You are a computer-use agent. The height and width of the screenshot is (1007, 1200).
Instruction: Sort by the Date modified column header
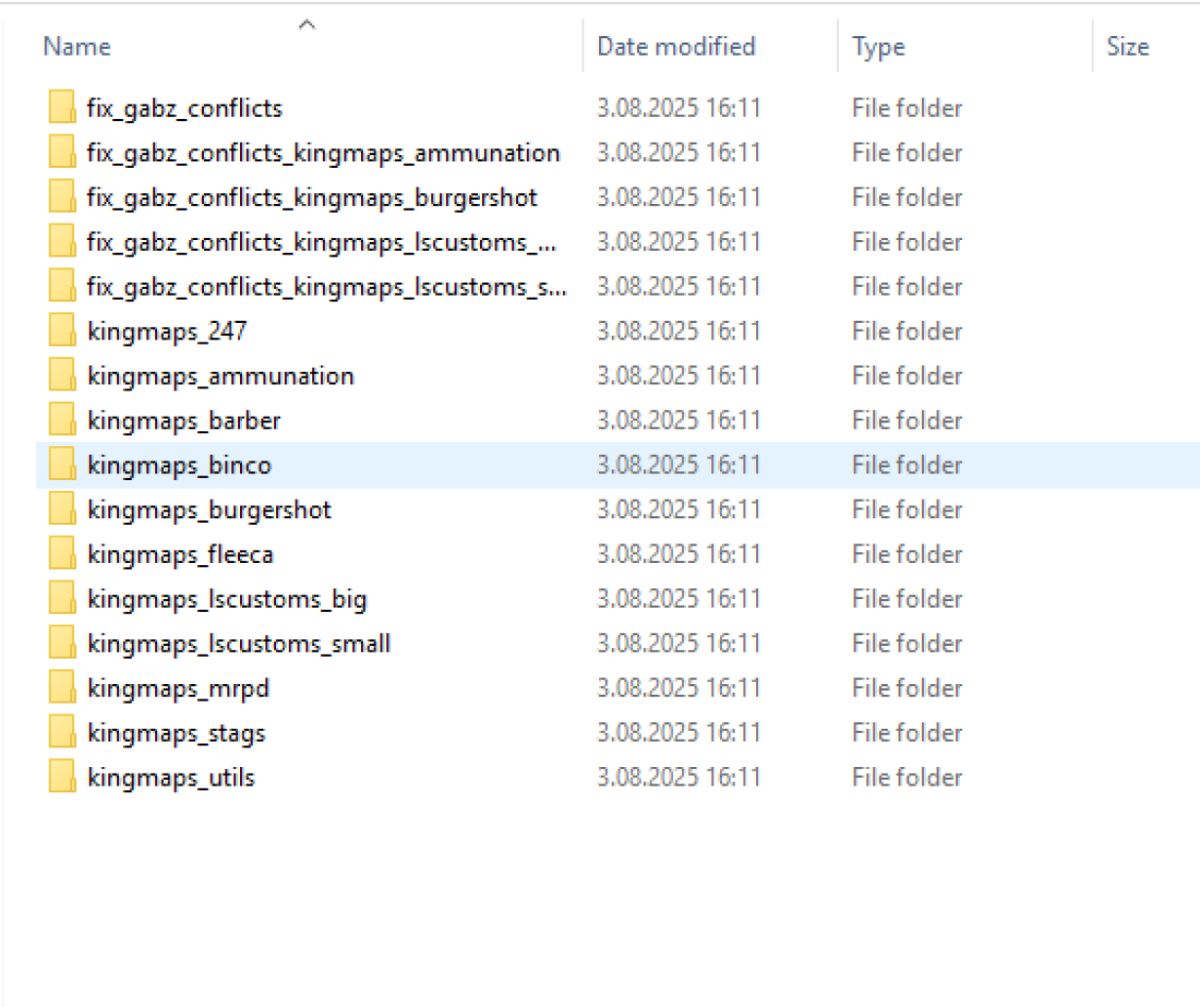pyautogui.click(x=676, y=46)
